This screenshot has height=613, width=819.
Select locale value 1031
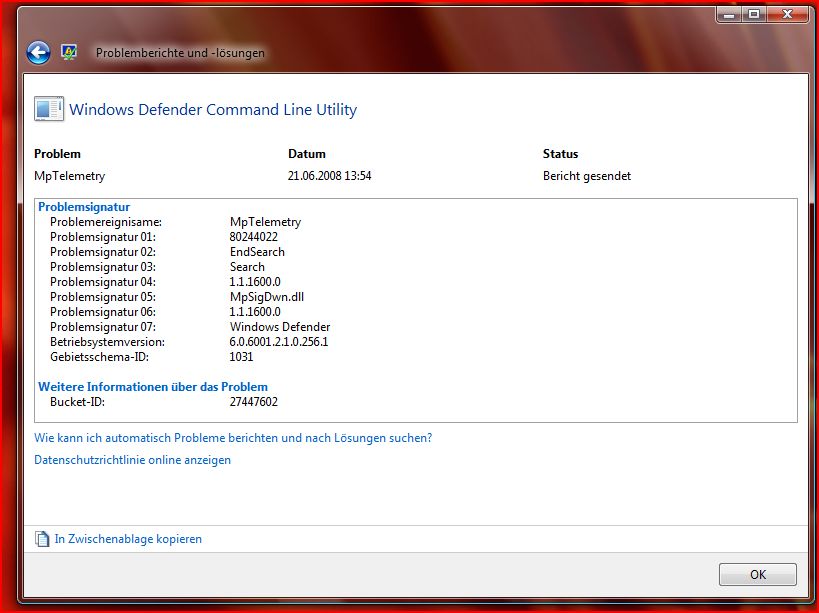click(x=241, y=357)
